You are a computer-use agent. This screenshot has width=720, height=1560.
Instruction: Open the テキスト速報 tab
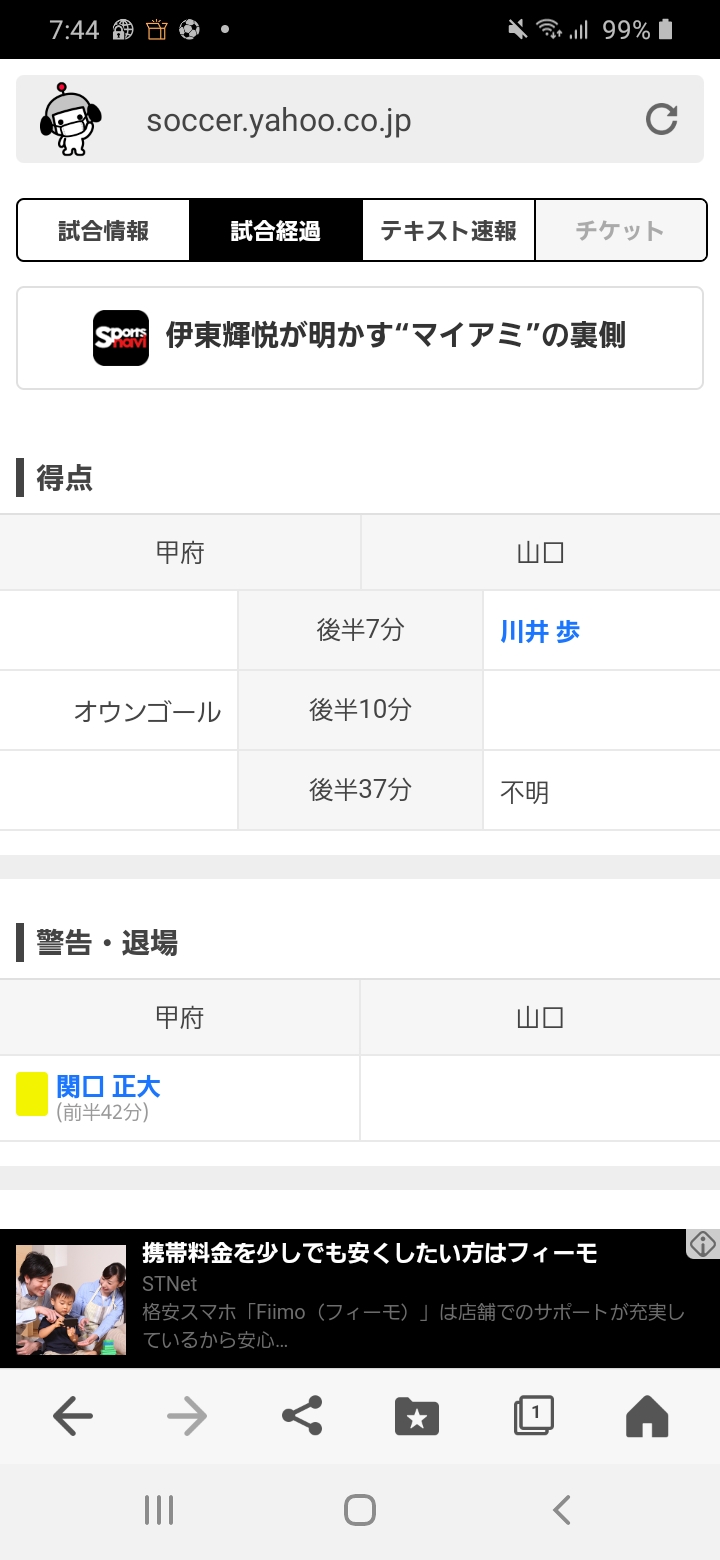[x=448, y=231]
